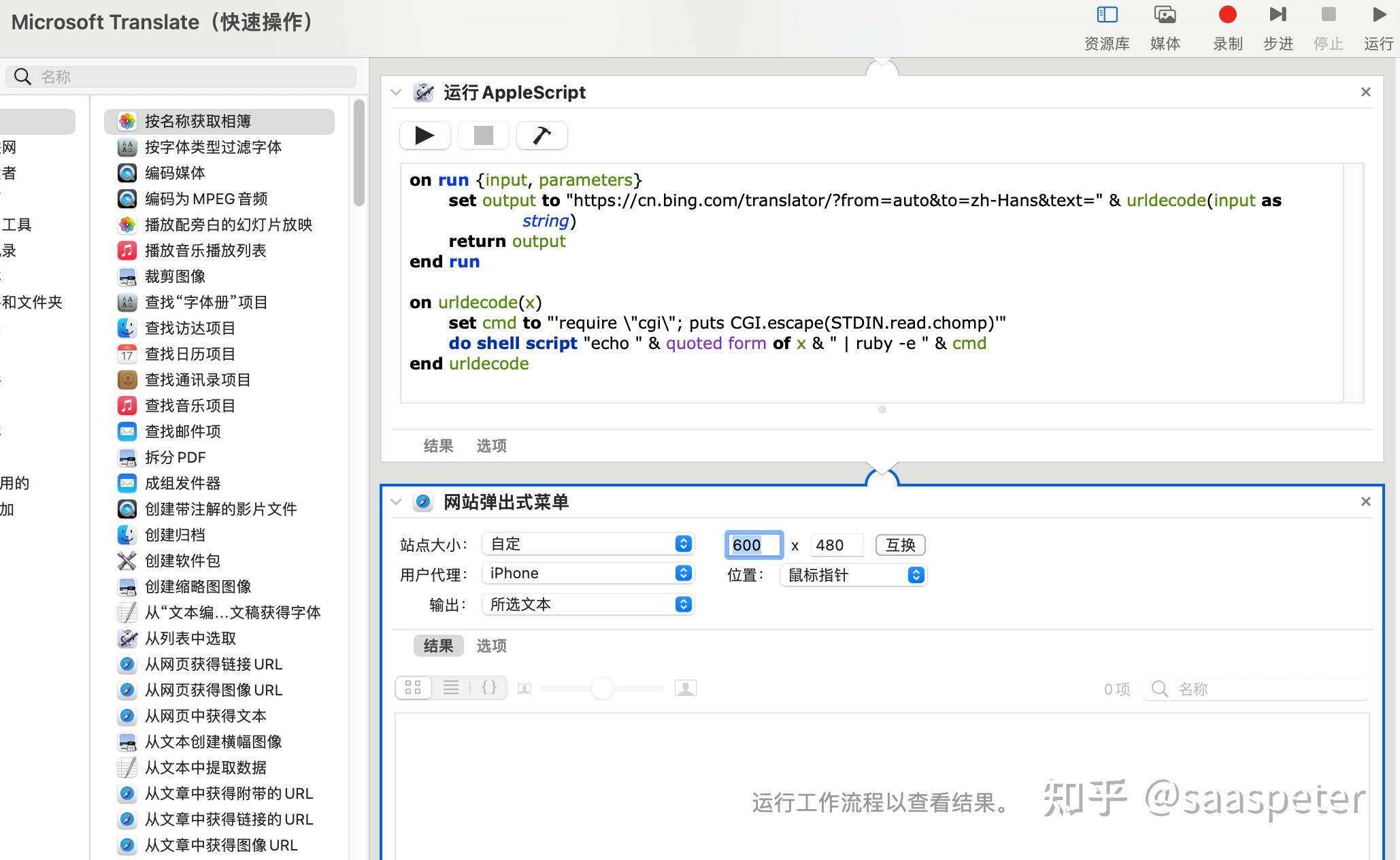
Task: Click the 步进 step button
Action: point(1278,28)
